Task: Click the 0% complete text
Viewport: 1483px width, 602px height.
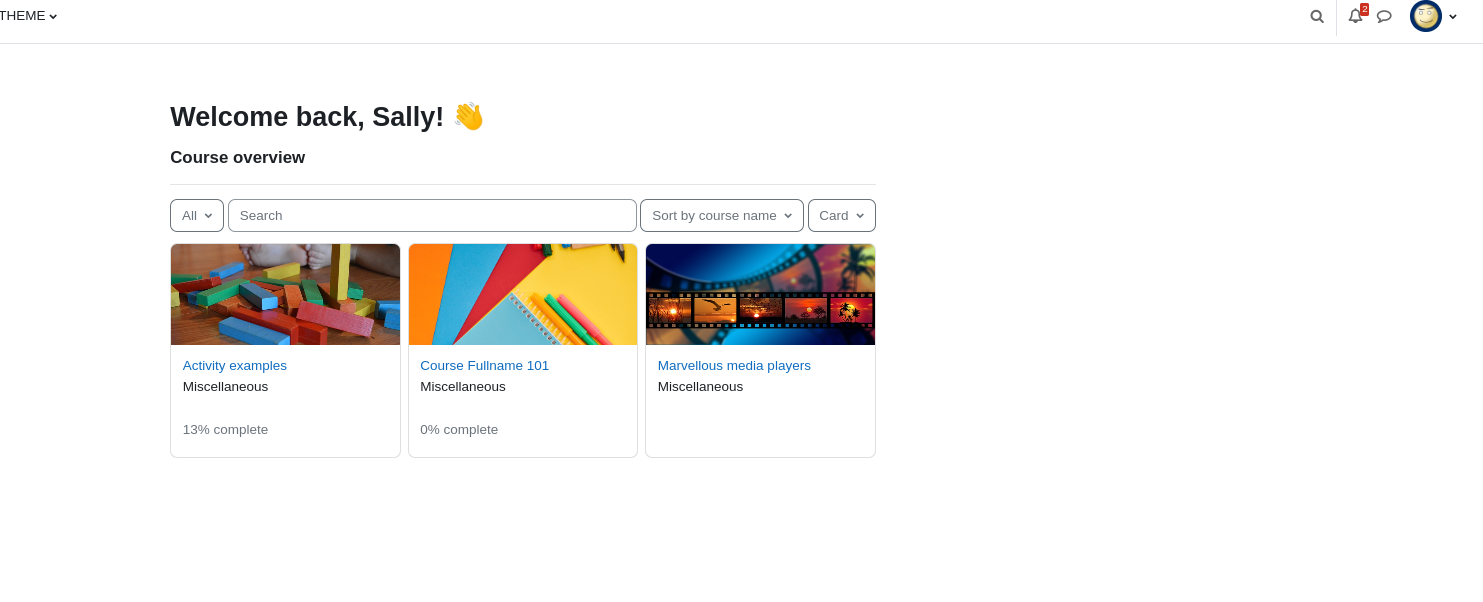Action: 459,429
